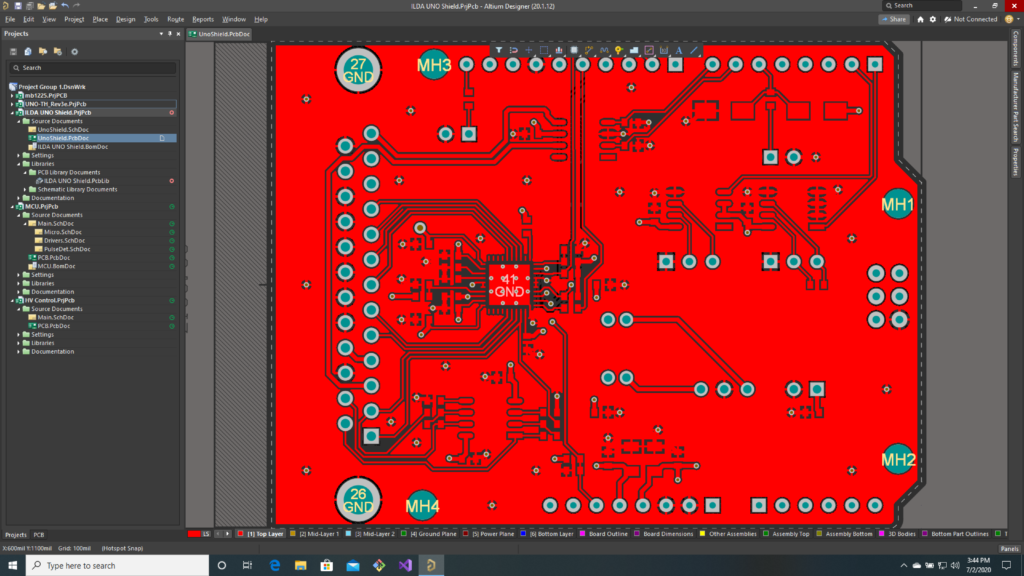Switch to the UnoShield.PcbDoc document tab
This screenshot has height=576, width=1024.
coord(220,34)
